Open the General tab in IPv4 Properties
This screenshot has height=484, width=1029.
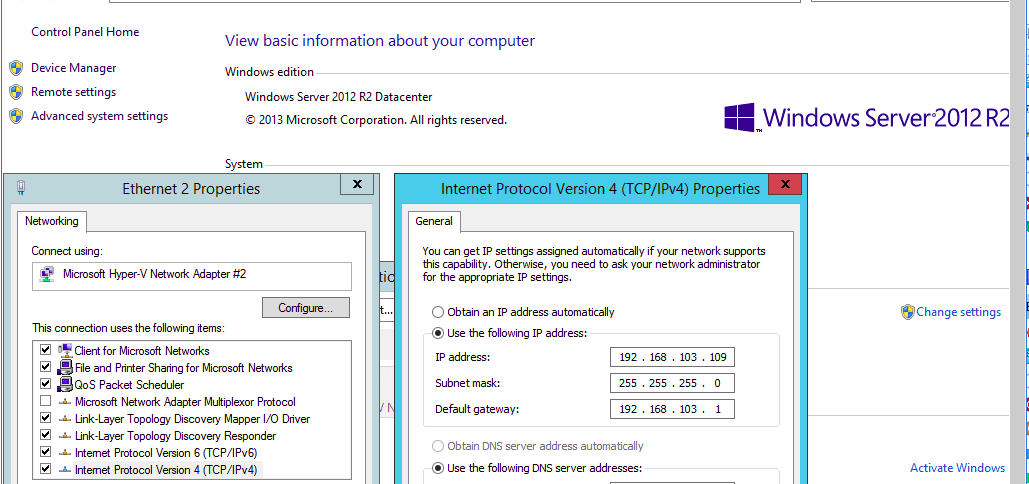(x=434, y=222)
